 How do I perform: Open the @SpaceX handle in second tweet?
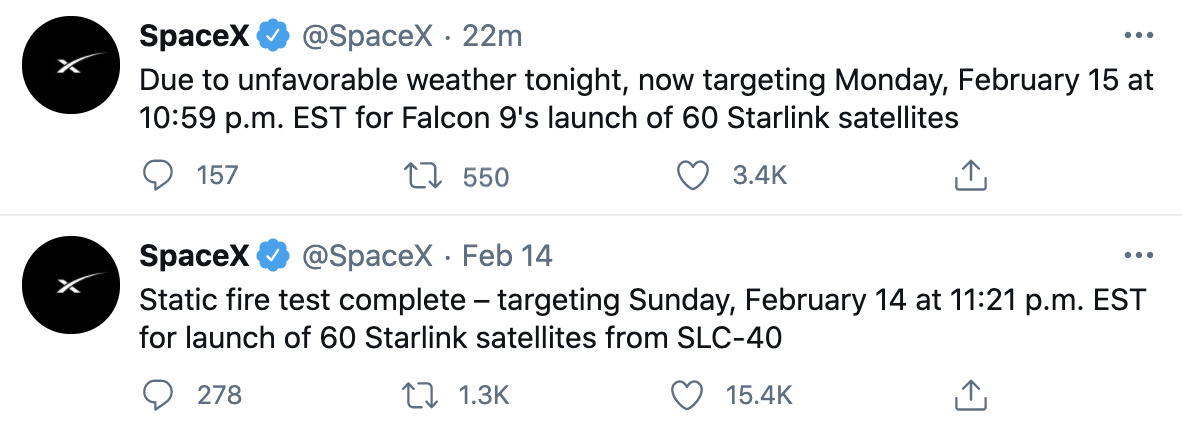367,256
